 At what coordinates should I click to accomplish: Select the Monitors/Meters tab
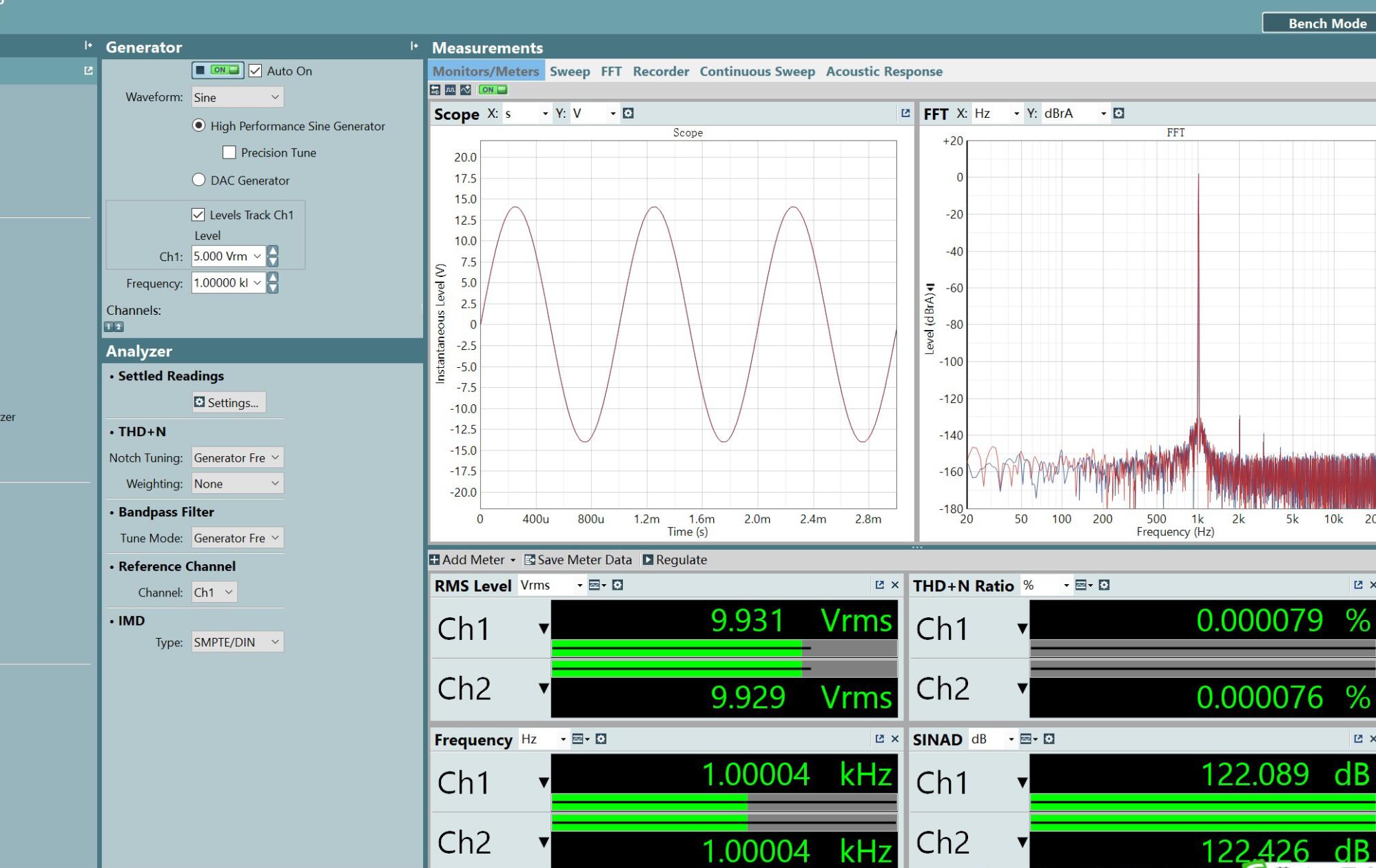[486, 71]
